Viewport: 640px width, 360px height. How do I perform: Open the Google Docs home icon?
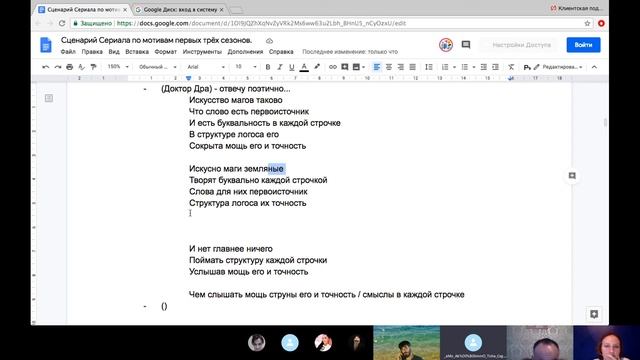[x=46, y=45]
